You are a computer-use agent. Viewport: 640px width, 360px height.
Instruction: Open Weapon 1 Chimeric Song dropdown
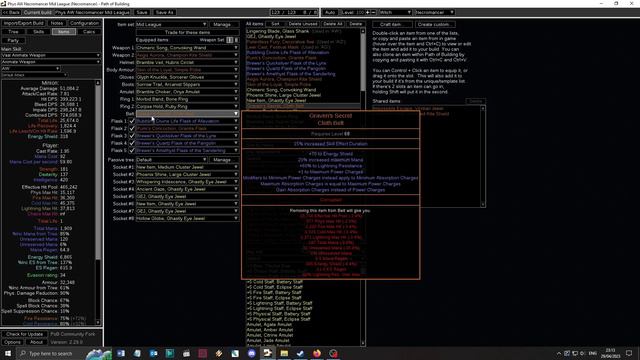pos(187,48)
